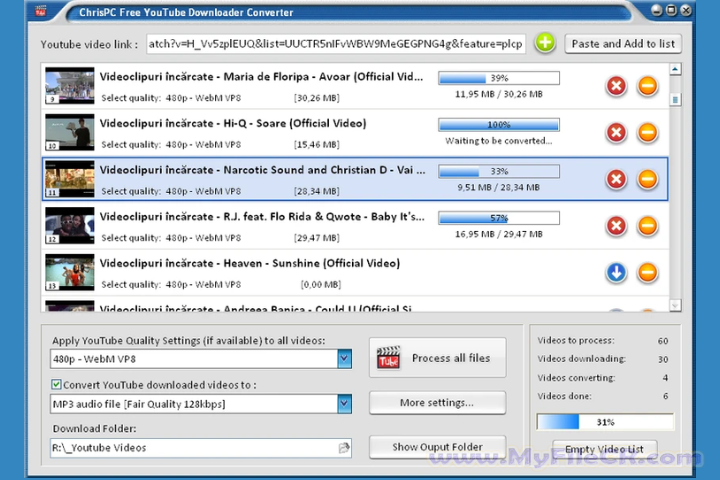Select thumbnail number 10 Hi-Q Soare

pyautogui.click(x=70, y=132)
